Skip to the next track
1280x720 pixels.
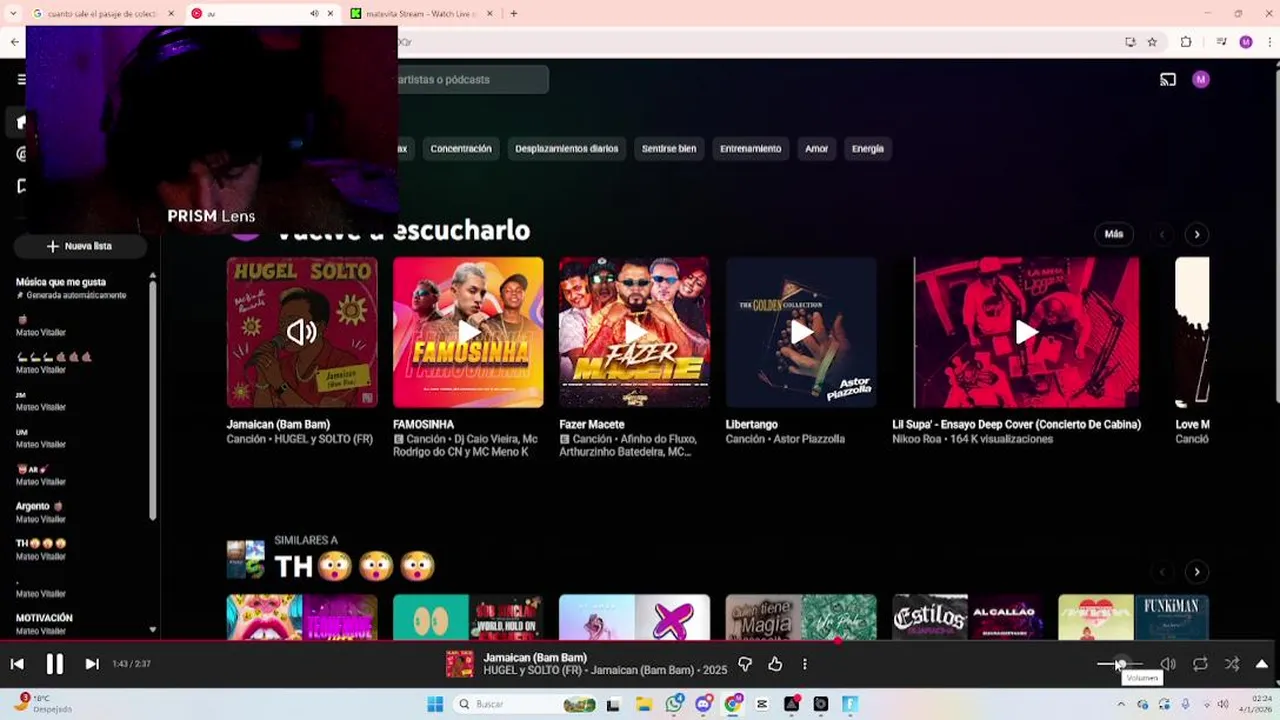92,664
